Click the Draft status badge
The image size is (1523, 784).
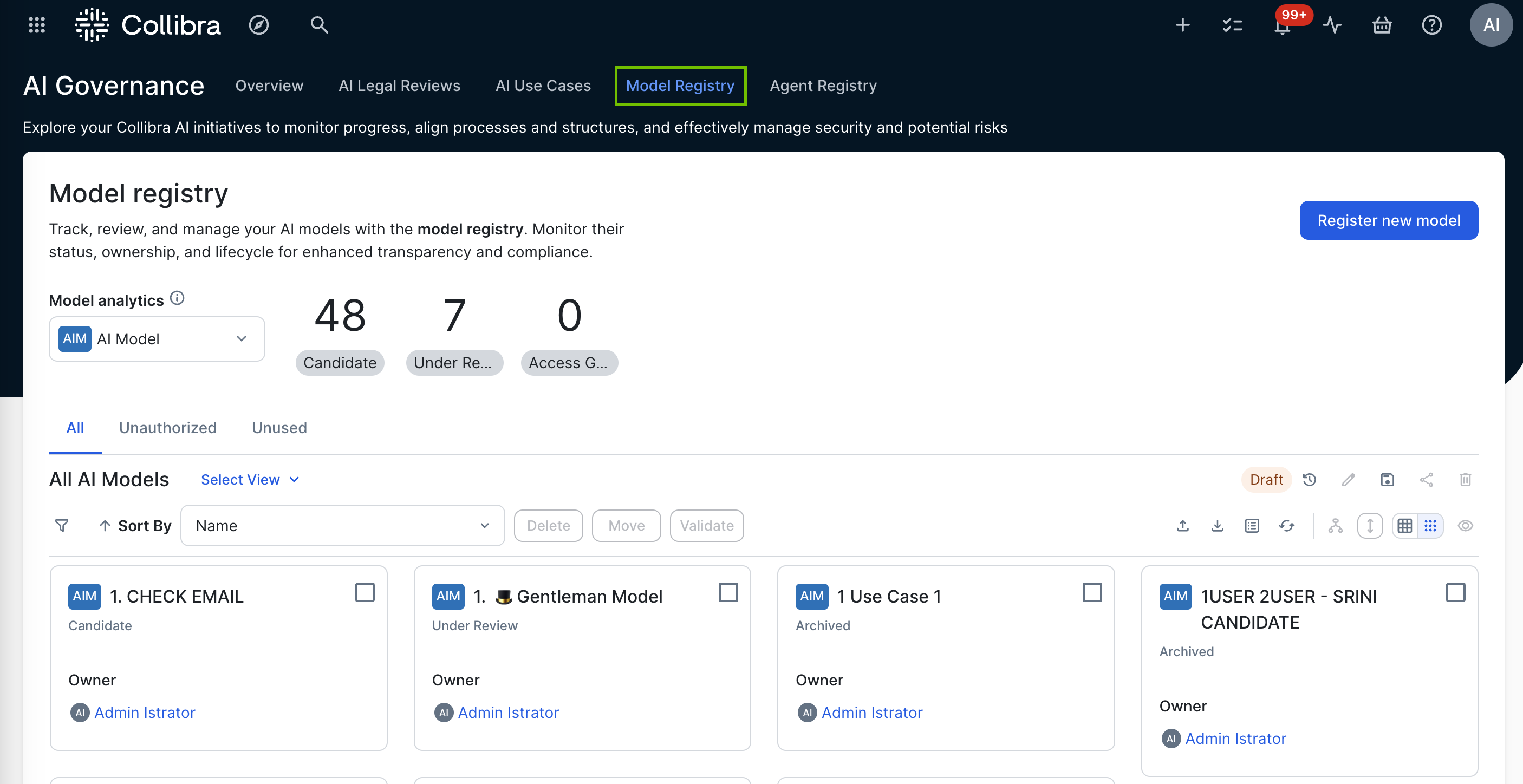[1266, 480]
